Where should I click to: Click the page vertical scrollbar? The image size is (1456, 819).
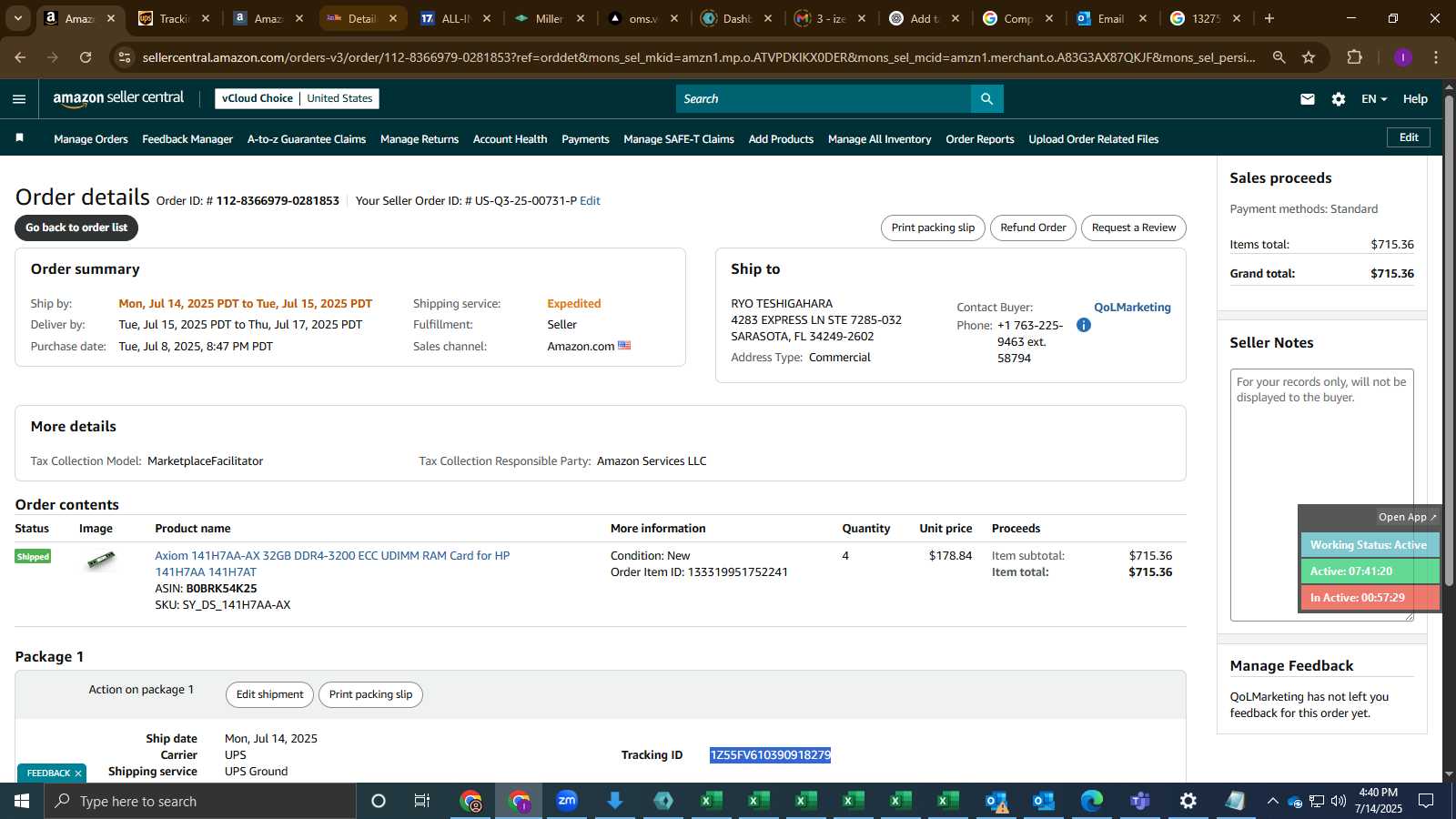pyautogui.click(x=1449, y=341)
